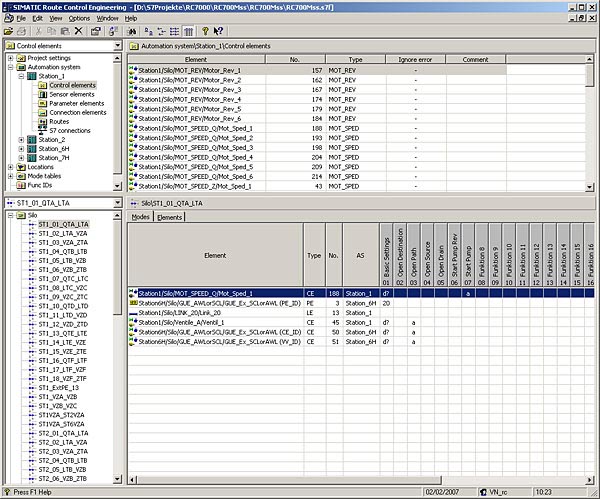This screenshot has height=499, width=600.
Task: Click the Properties toolbar icon
Action: coord(97,31)
